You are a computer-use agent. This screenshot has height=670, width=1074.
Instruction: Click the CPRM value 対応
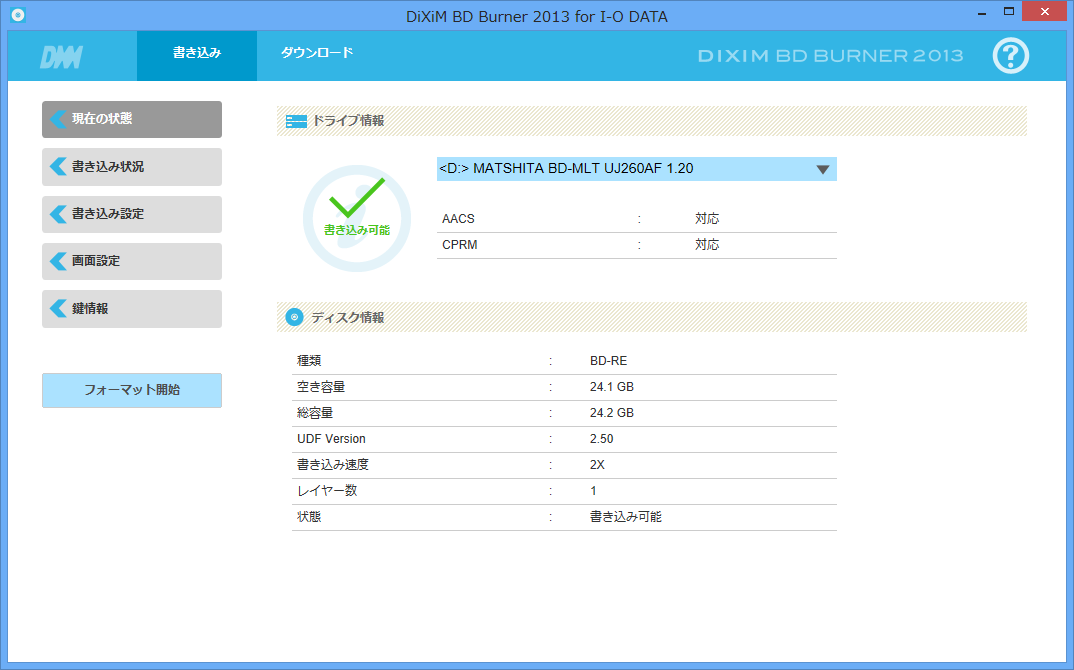[x=707, y=245]
